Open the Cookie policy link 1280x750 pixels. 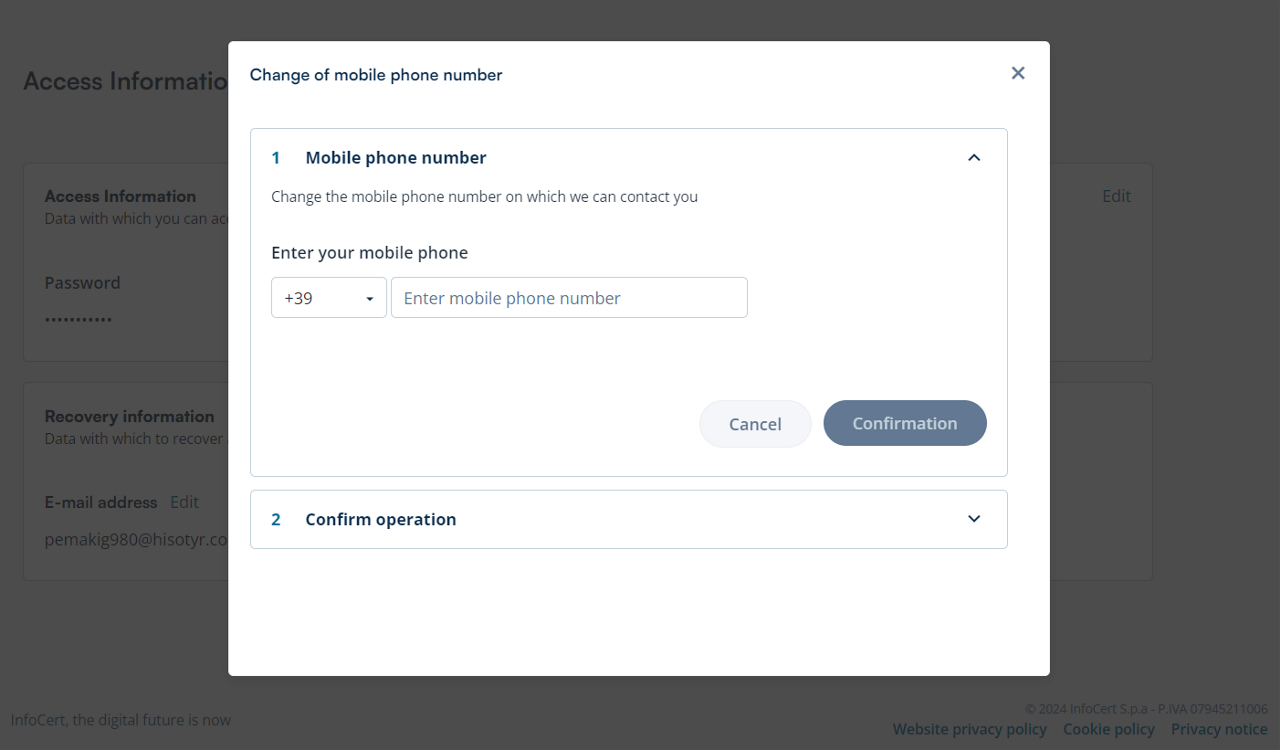click(x=1109, y=729)
